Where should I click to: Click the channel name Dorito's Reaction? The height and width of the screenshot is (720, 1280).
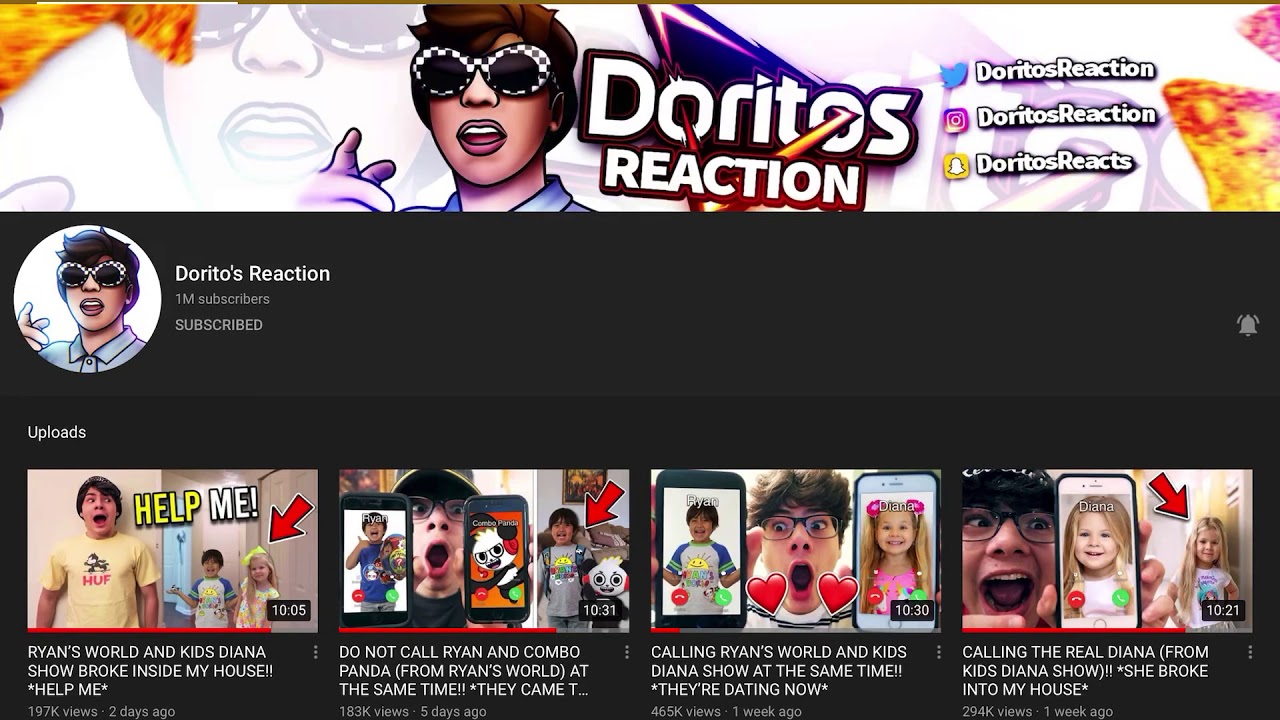click(252, 273)
